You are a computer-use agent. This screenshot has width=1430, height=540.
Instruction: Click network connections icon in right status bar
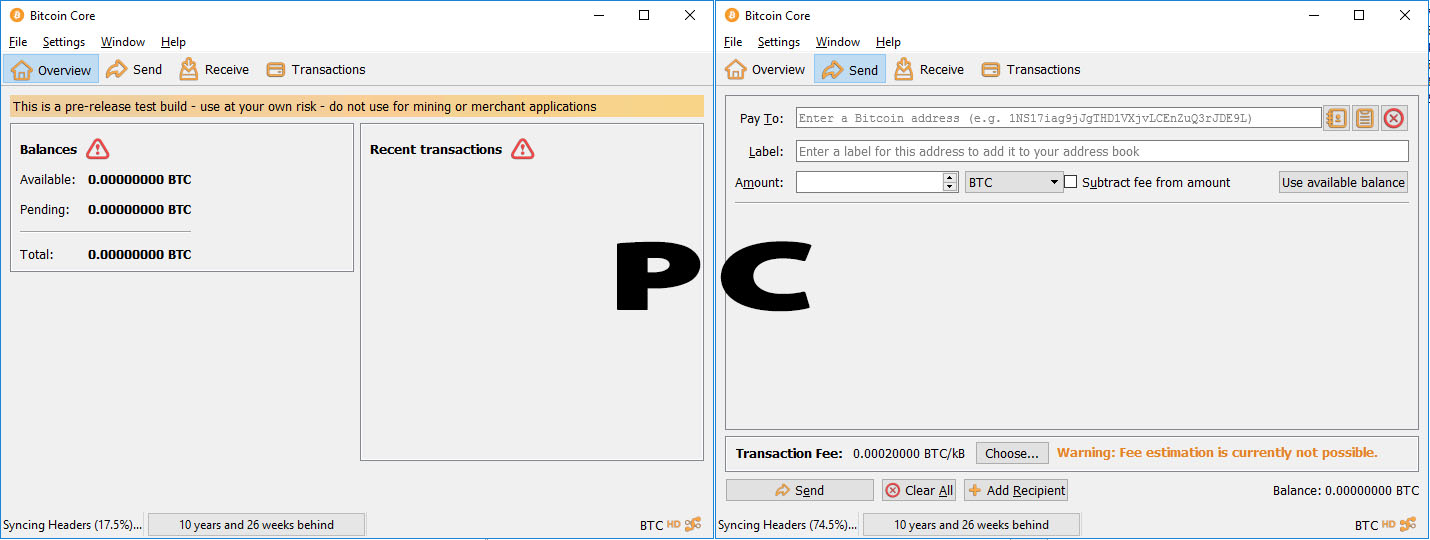coord(1408,524)
